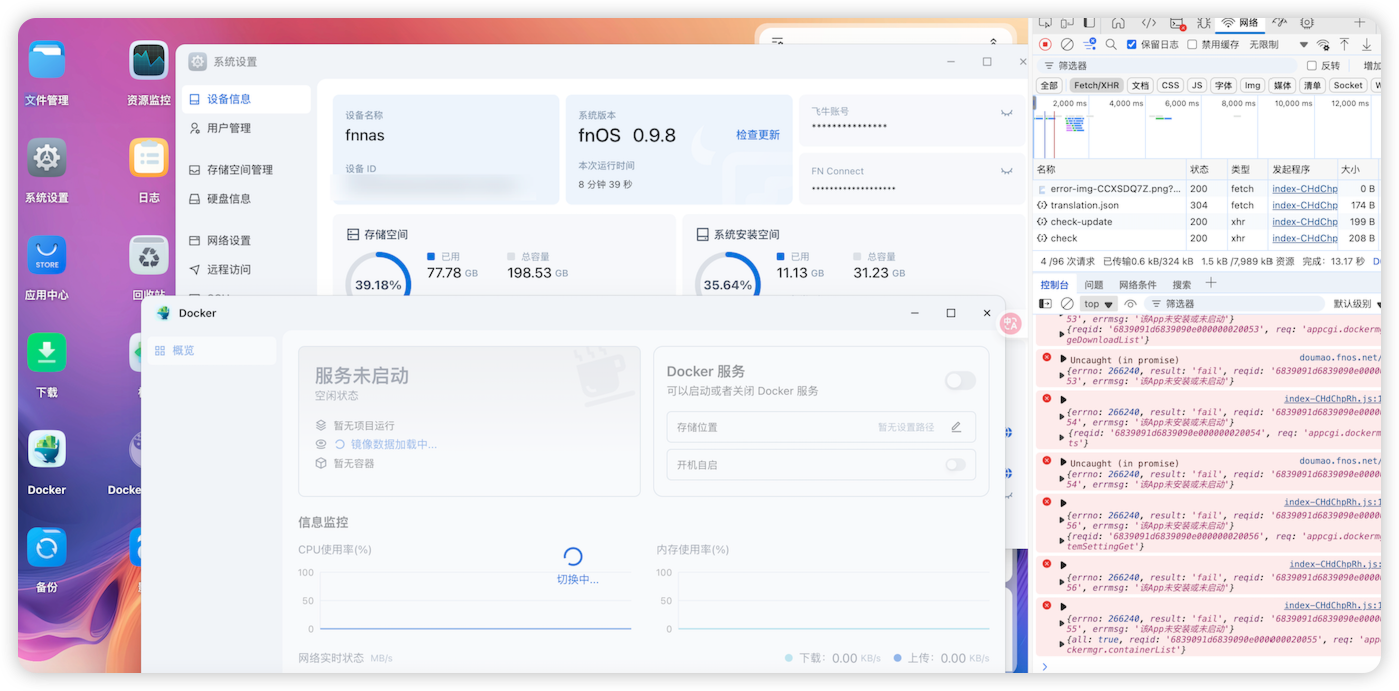1399x691 pixels.
Task: Check the 禁用缓存 checkbox
Action: click(1192, 45)
